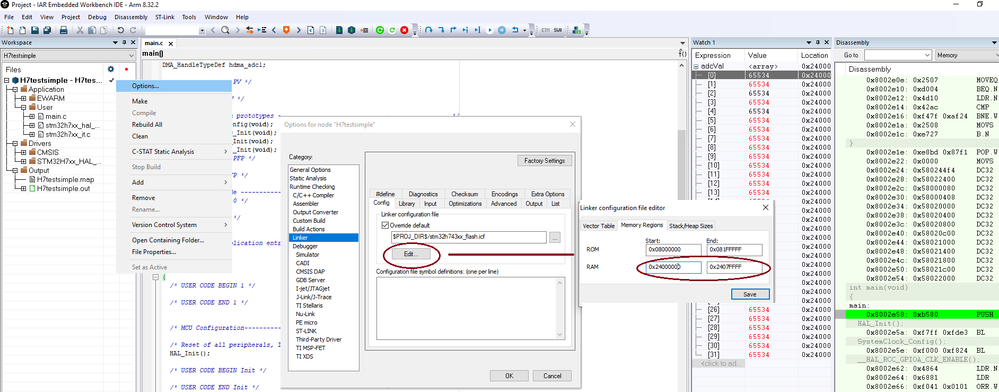Screen dimensions: 999x392
Task: Create a new document from the toolbar
Action: 10,30
